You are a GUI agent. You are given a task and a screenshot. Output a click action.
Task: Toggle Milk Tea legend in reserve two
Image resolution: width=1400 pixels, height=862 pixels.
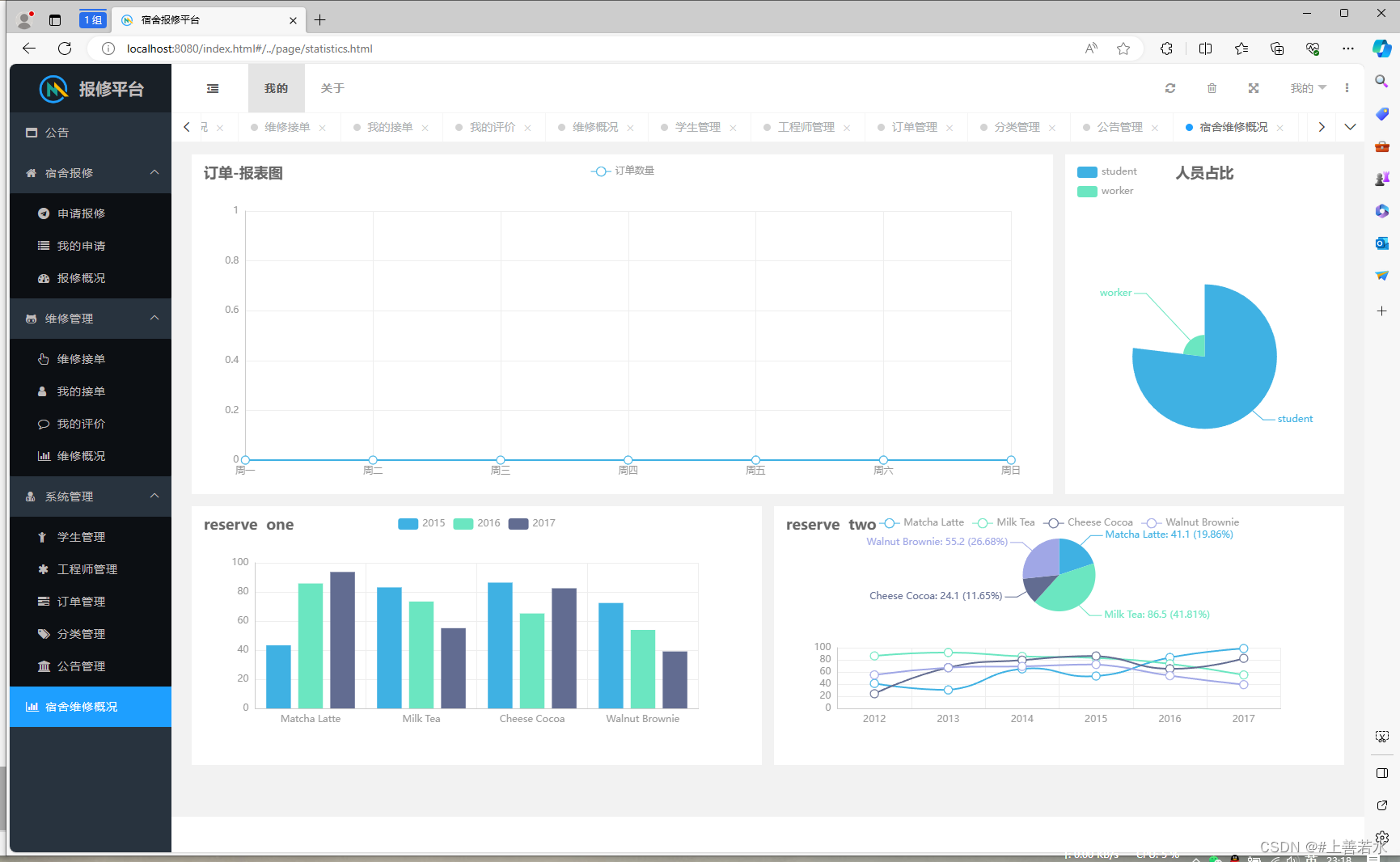coord(1005,522)
